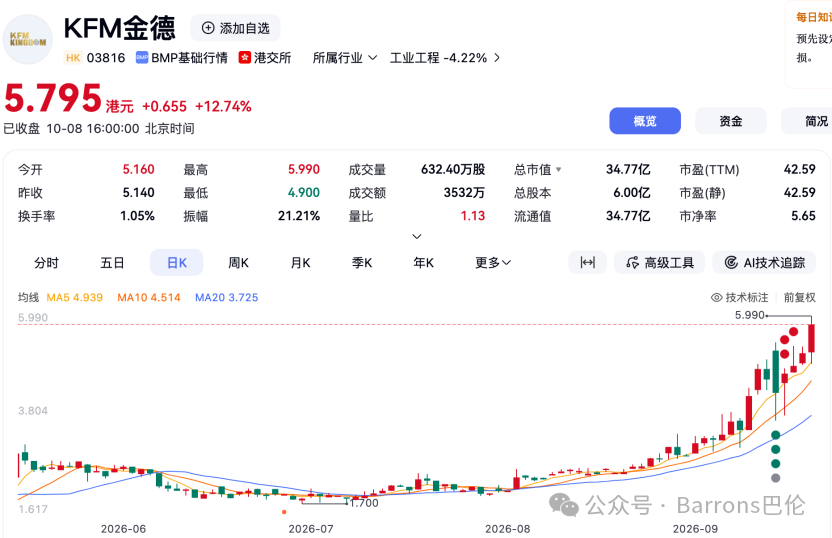
Task: Click stock code 03816
Action: pos(106,57)
